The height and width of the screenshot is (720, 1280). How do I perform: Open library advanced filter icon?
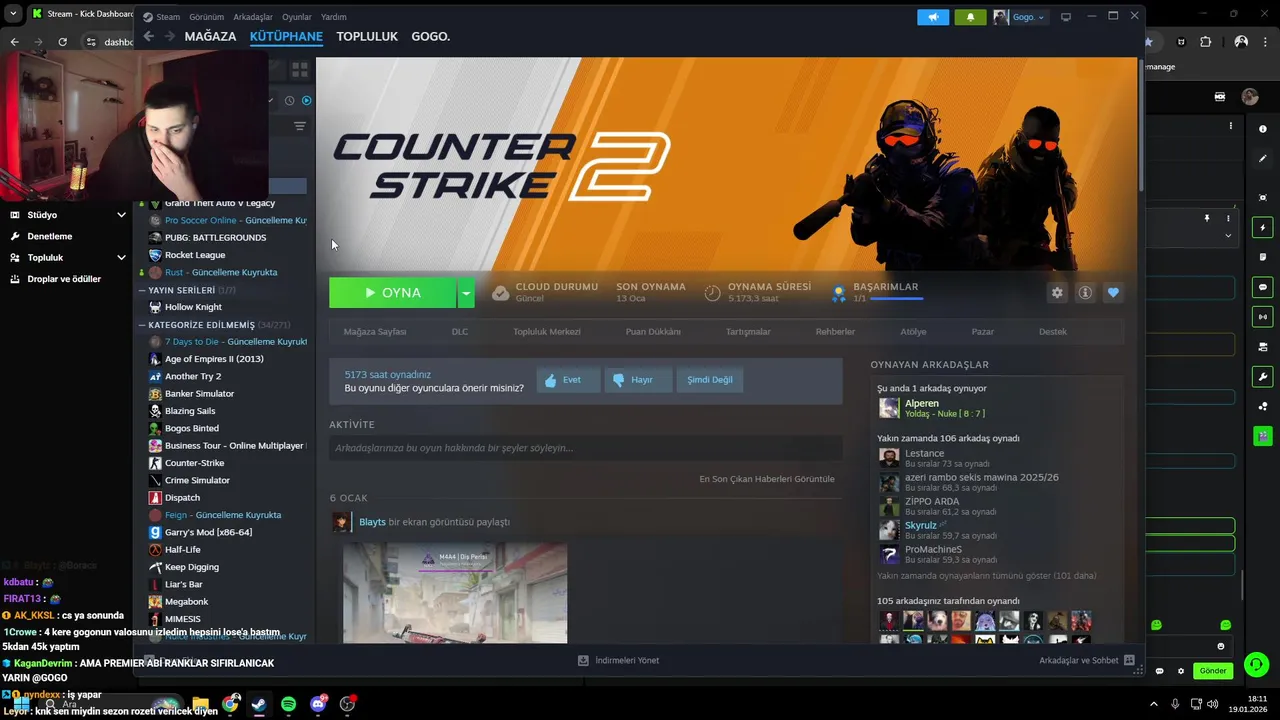(x=299, y=126)
